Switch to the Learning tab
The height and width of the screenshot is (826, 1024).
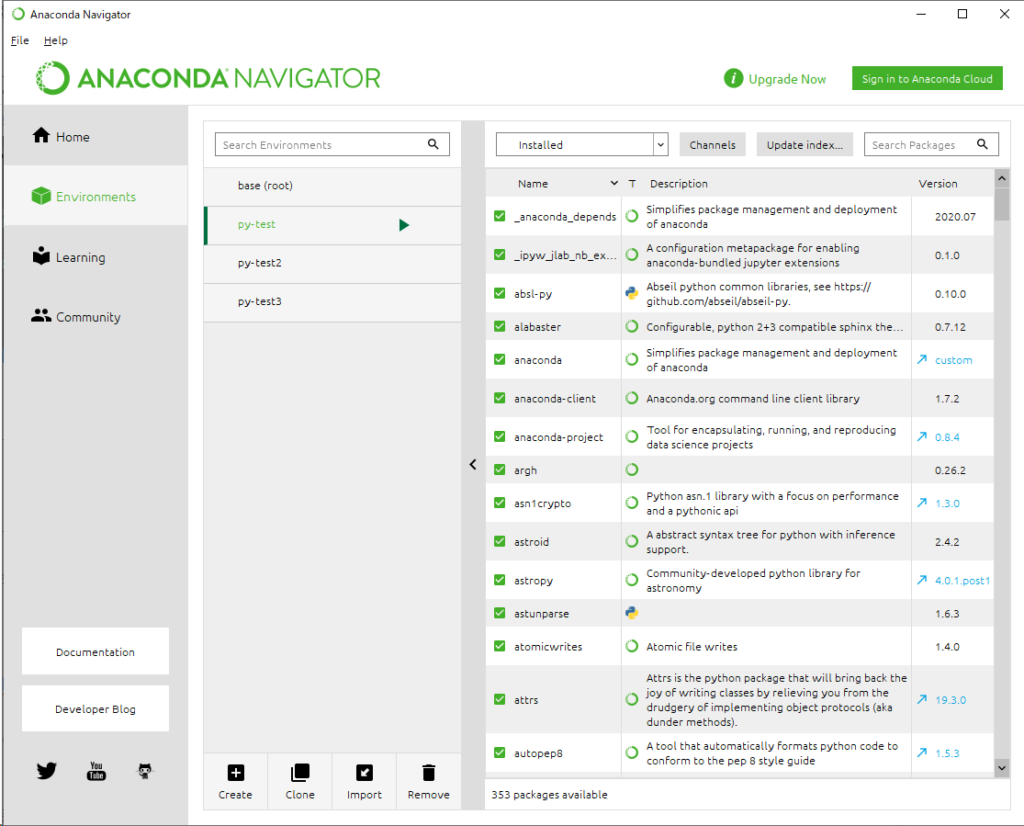[x=80, y=257]
